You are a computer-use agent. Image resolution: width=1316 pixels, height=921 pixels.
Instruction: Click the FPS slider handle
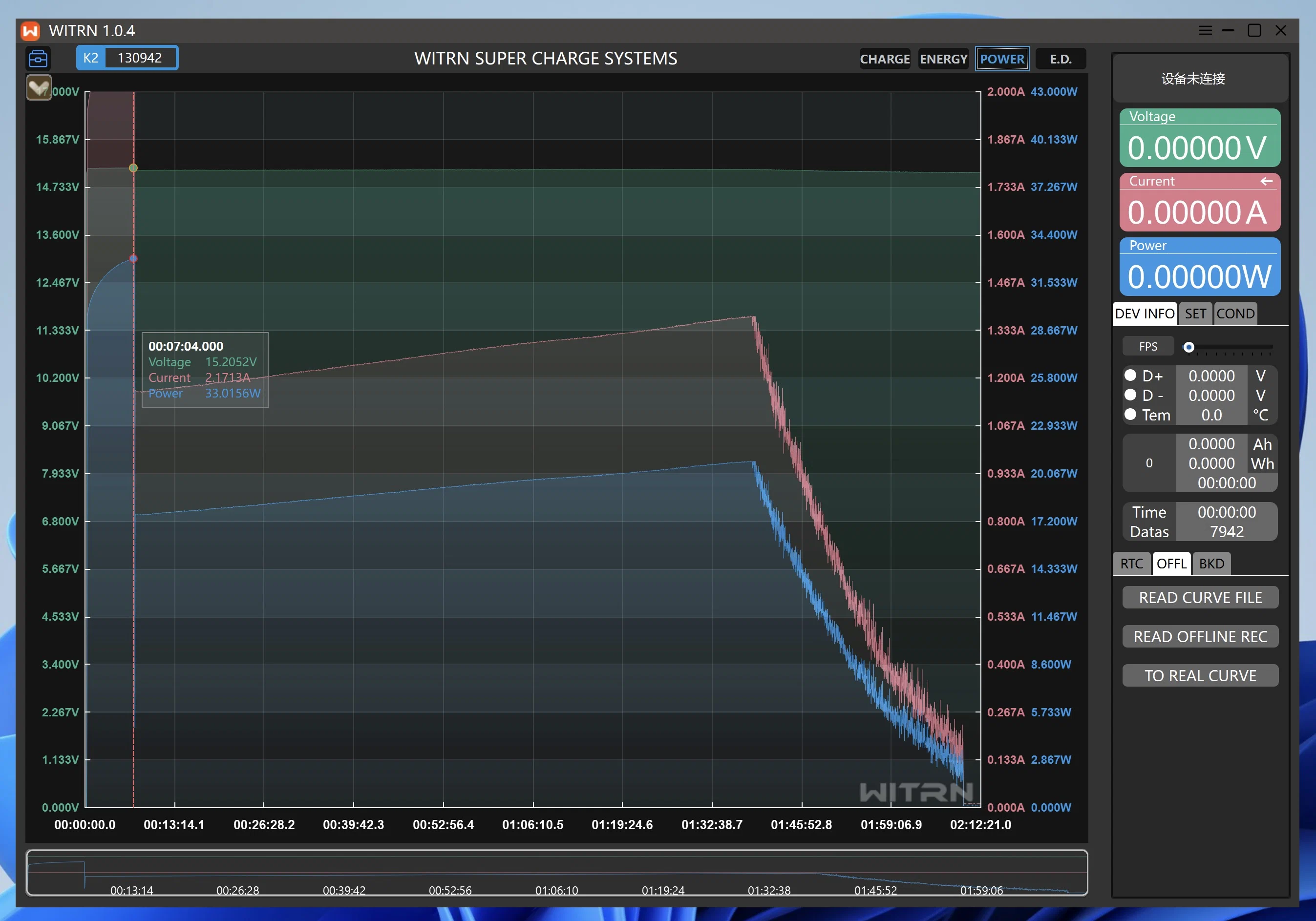pyautogui.click(x=1189, y=347)
